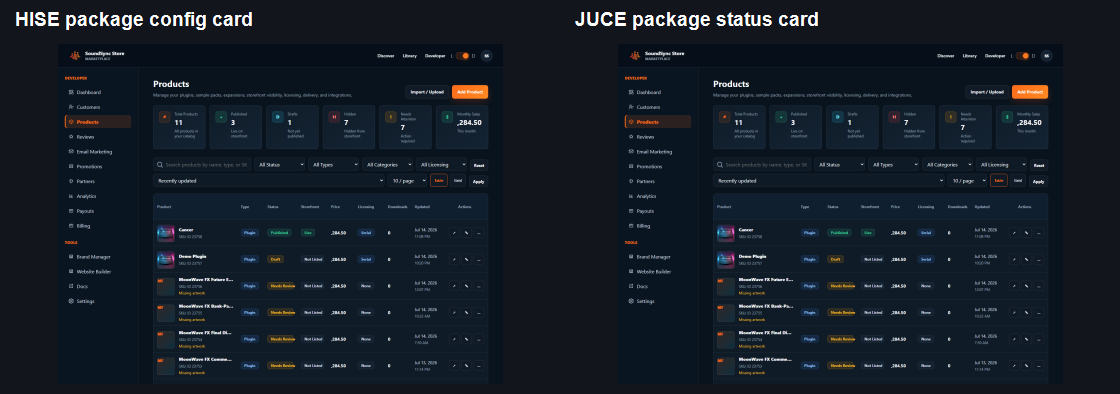Open All Categories dropdown in JUCE card
This screenshot has height=394, width=1120.
[x=948, y=164]
